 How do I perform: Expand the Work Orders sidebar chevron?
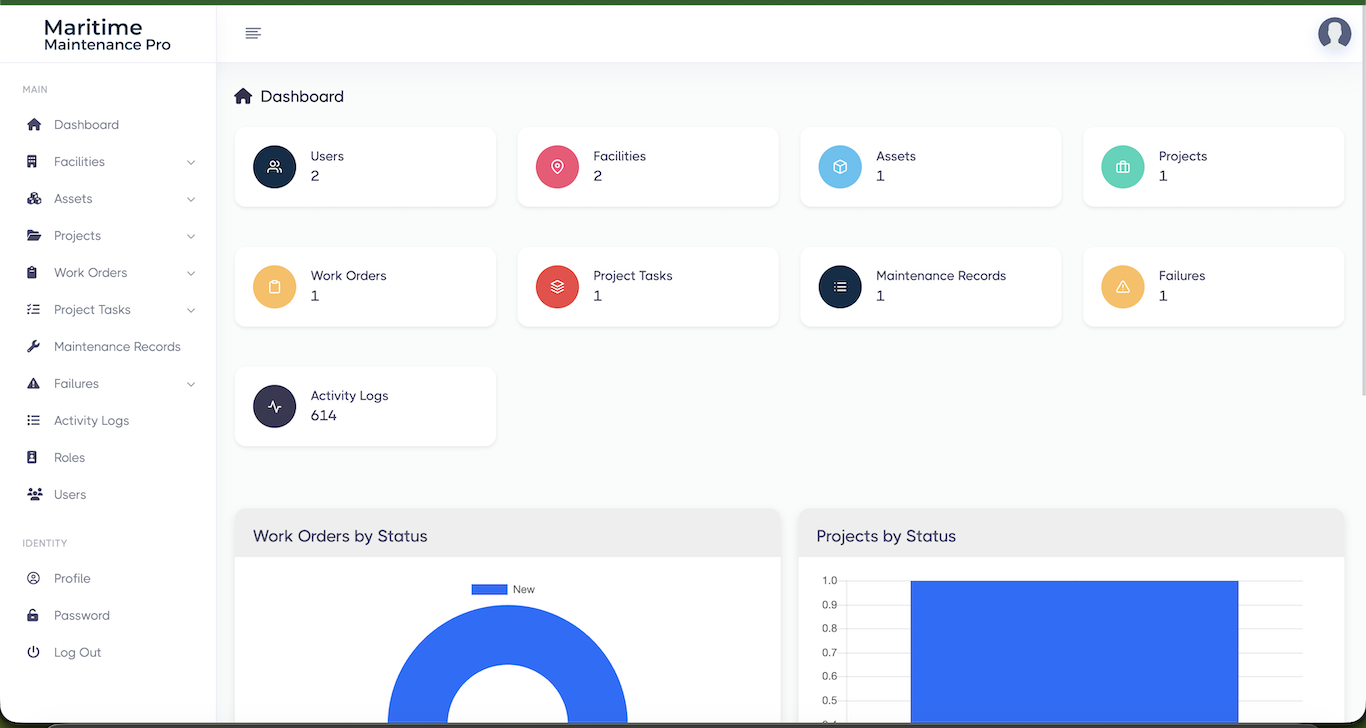pos(191,274)
